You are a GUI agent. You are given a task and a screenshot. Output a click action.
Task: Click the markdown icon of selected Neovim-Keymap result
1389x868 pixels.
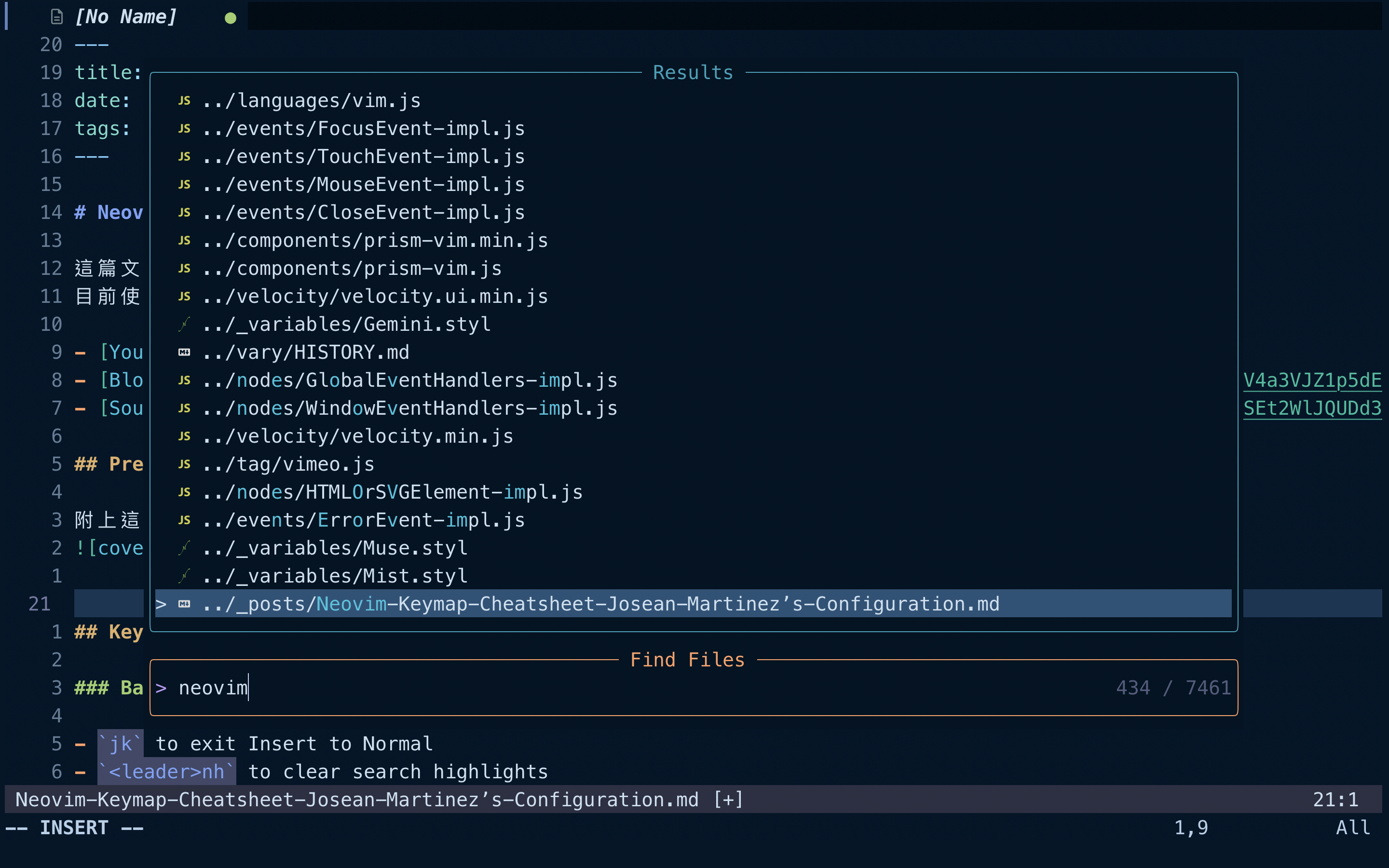(184, 604)
